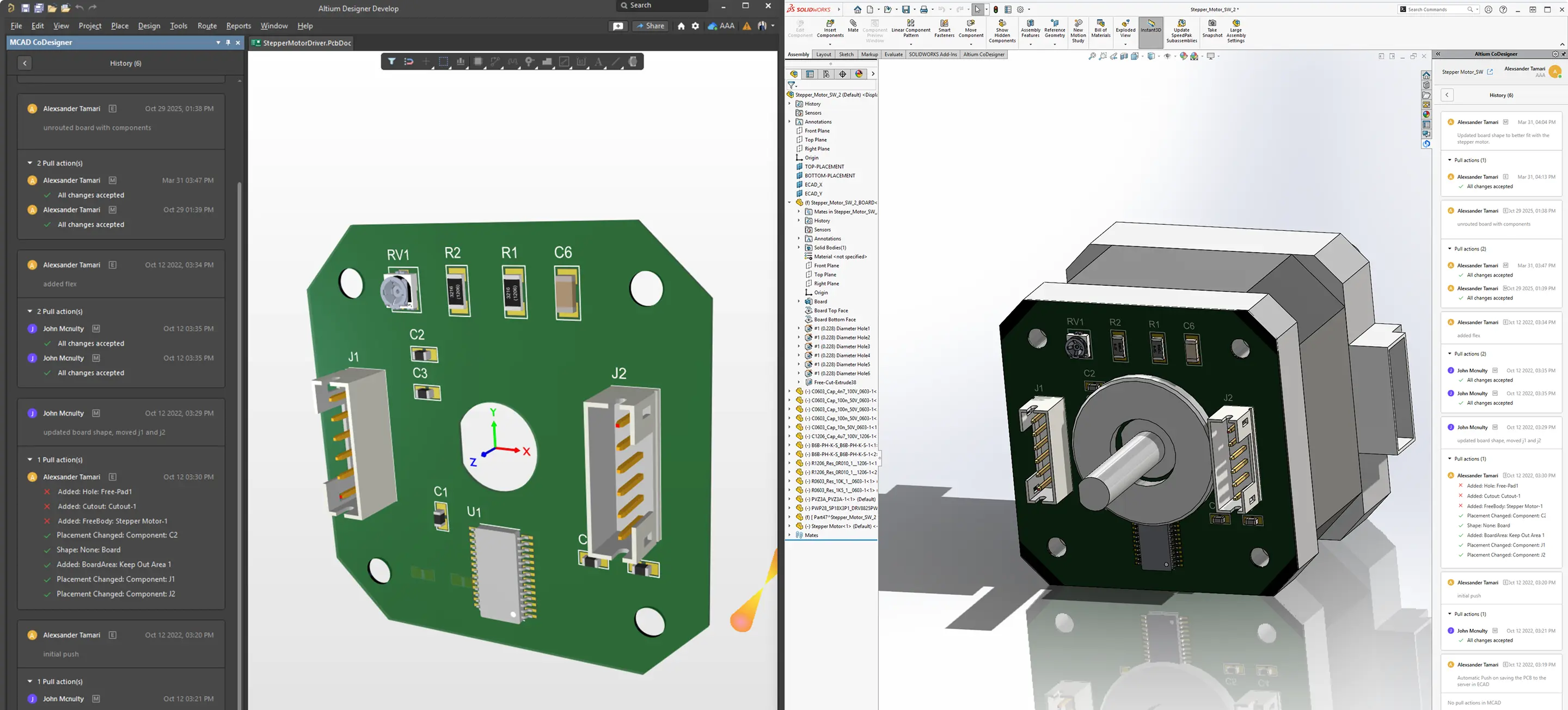The height and width of the screenshot is (710, 1568).
Task: Switch to the Altium CoDesigner ribbon tab
Action: pos(984,55)
